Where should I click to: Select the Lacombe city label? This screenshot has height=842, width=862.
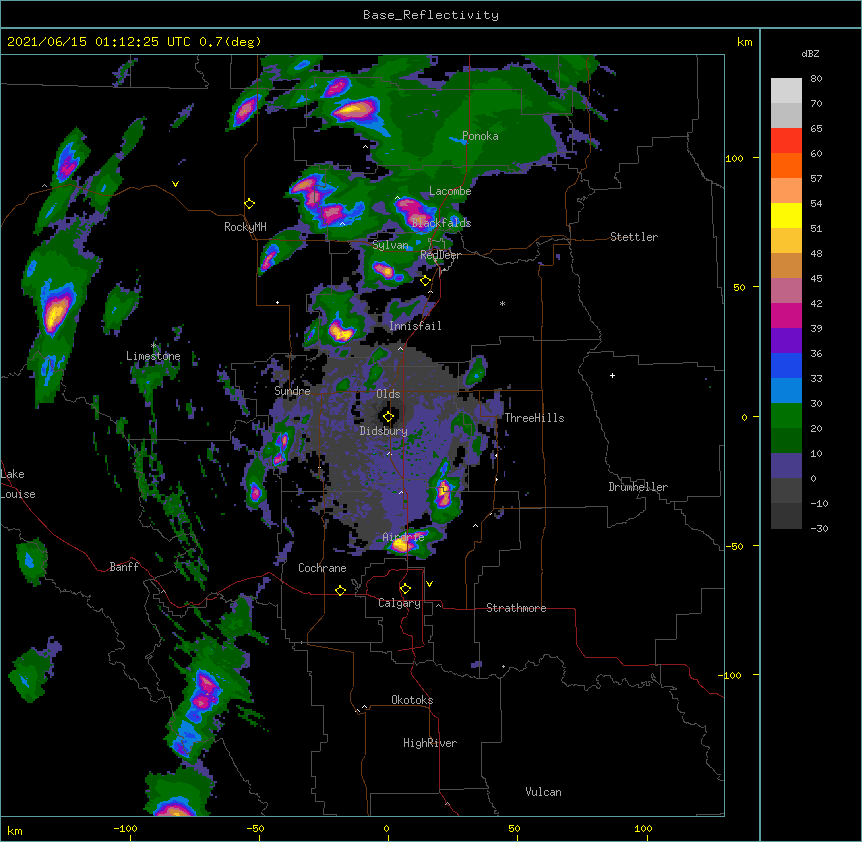pyautogui.click(x=450, y=191)
